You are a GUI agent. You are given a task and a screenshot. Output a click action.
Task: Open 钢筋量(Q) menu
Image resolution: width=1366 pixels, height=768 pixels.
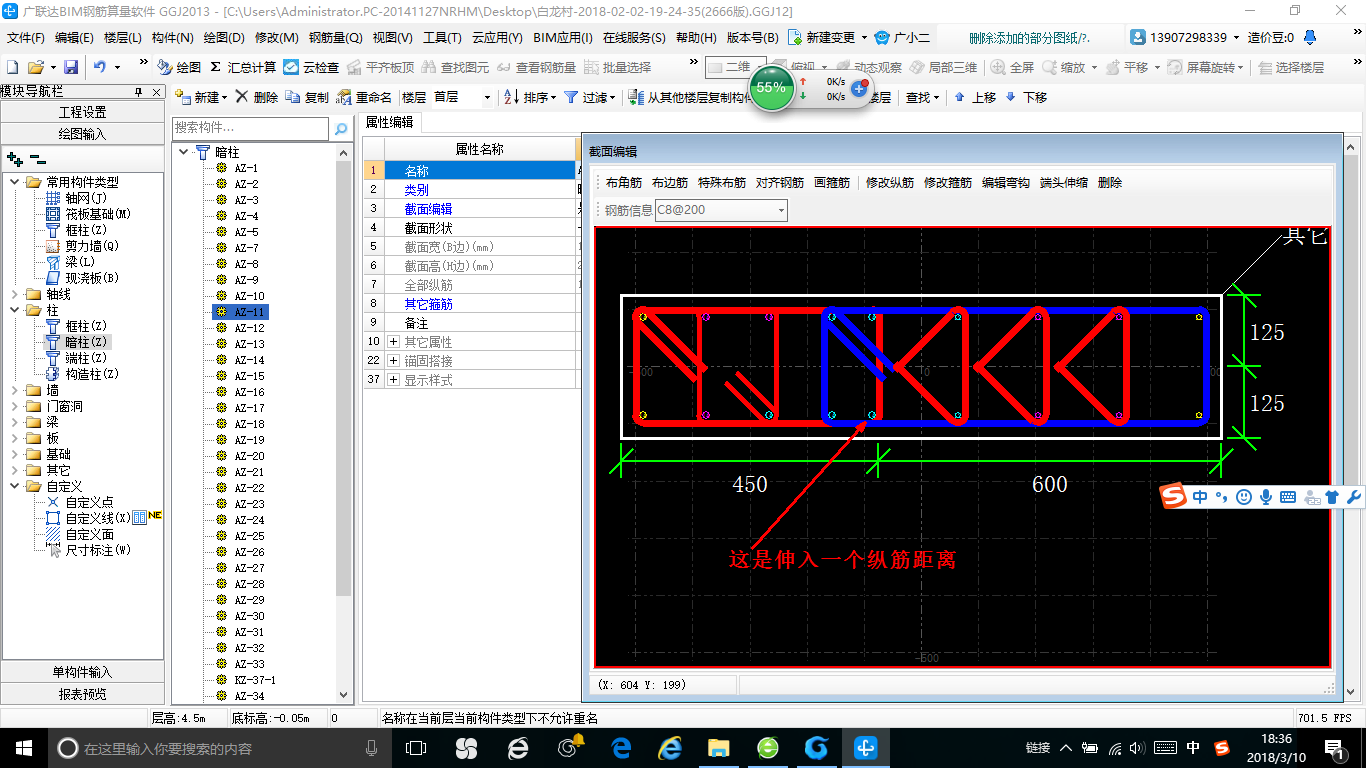pos(335,38)
